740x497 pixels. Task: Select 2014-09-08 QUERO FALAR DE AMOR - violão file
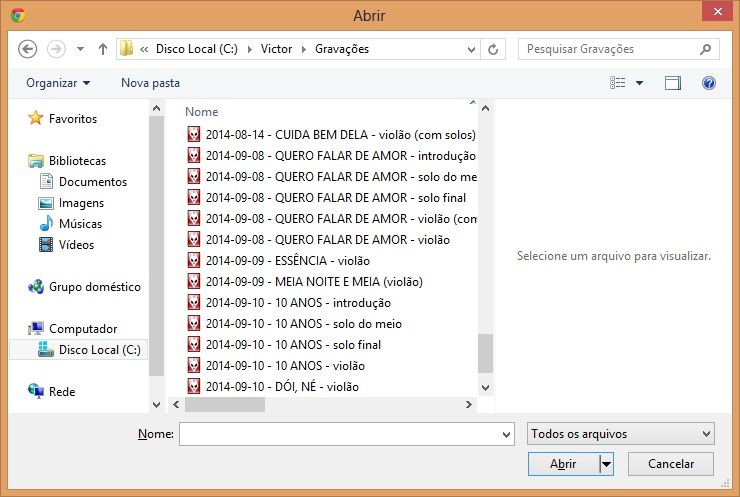(319, 240)
